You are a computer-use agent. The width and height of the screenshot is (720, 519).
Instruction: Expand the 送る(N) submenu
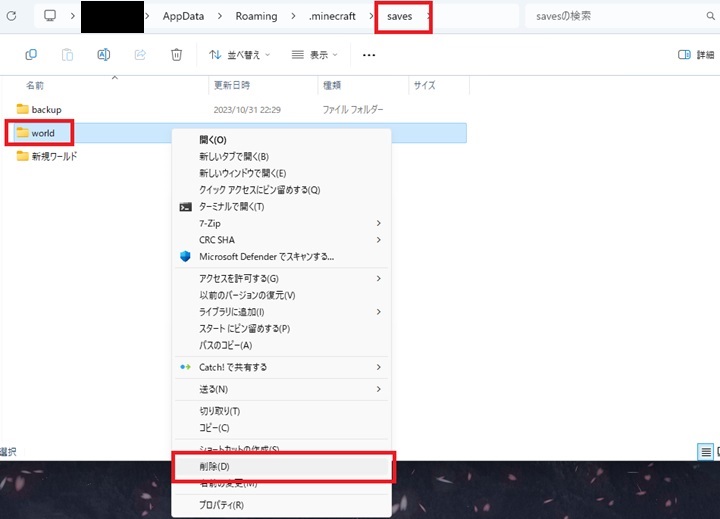281,389
